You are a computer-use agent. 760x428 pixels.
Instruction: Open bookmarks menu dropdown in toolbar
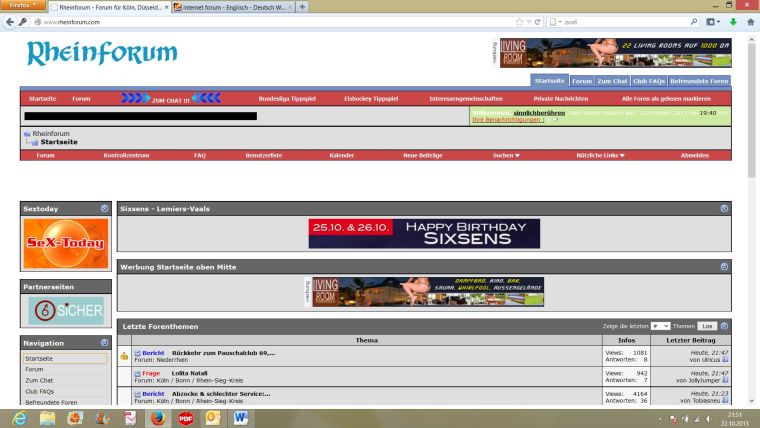(713, 22)
